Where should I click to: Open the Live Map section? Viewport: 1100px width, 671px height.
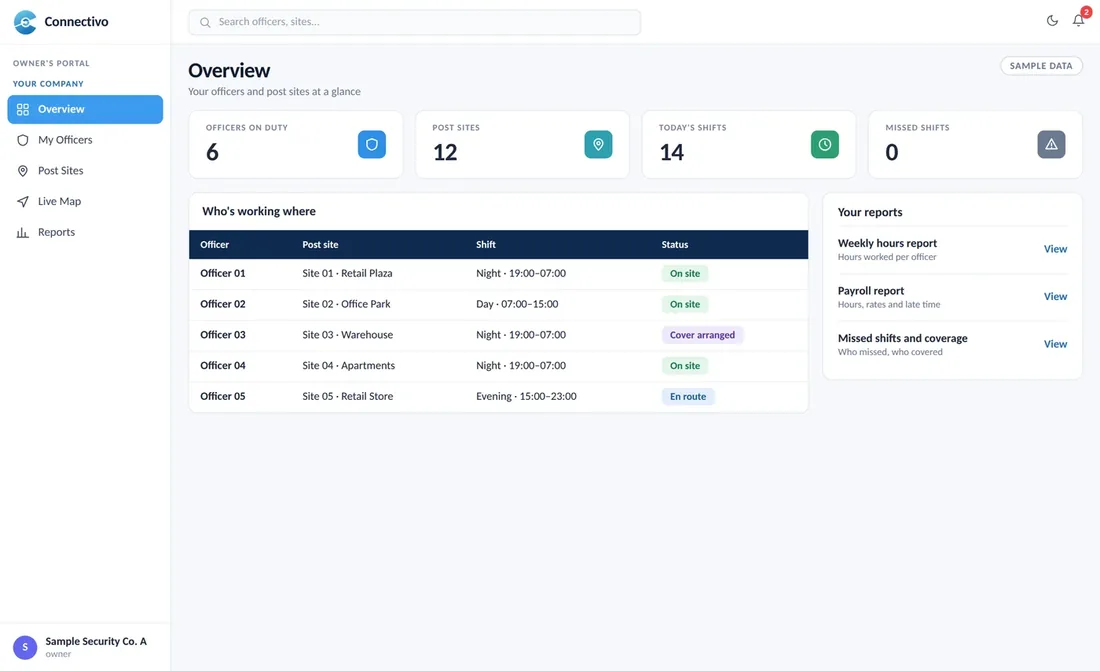coord(85,201)
